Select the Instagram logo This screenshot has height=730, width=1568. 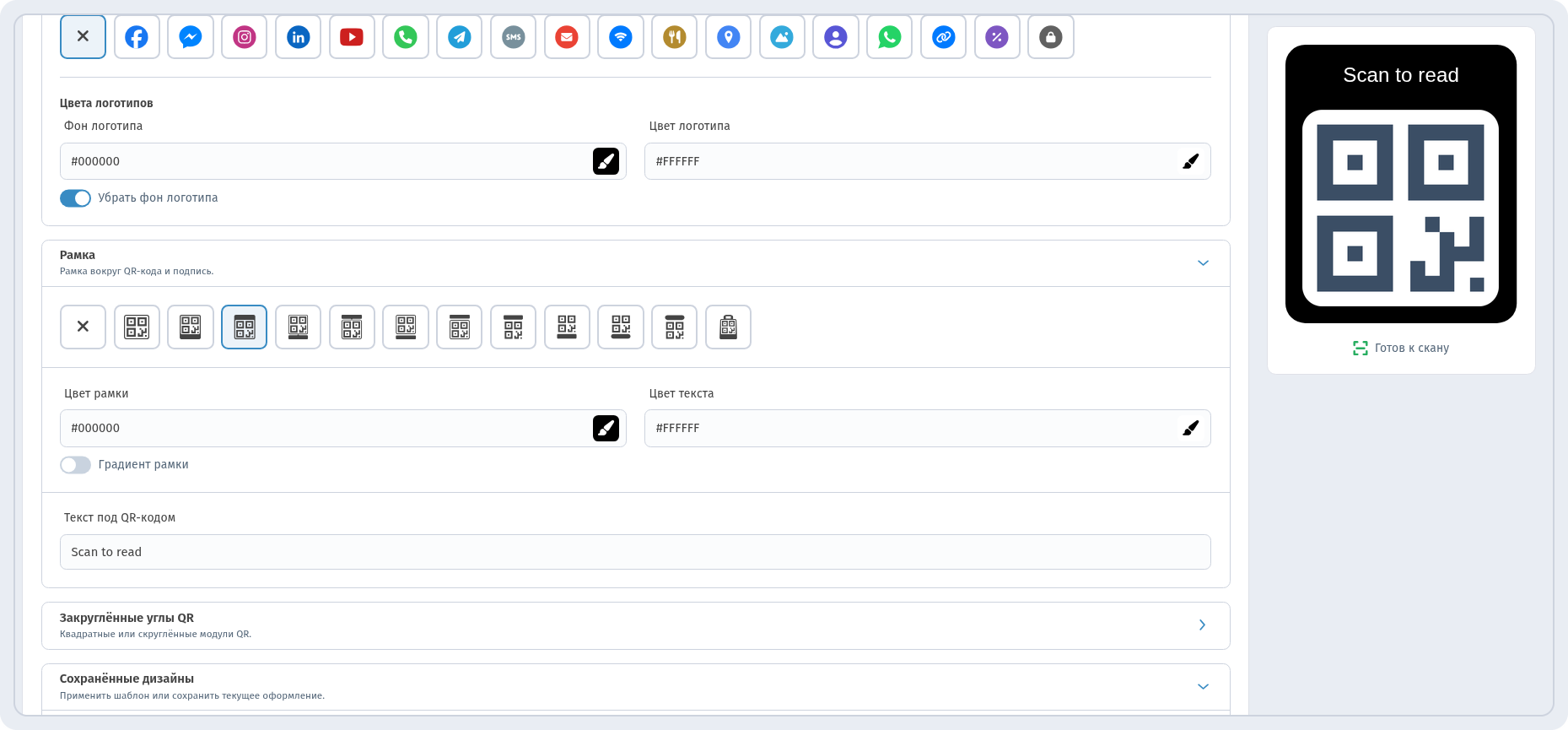(245, 37)
